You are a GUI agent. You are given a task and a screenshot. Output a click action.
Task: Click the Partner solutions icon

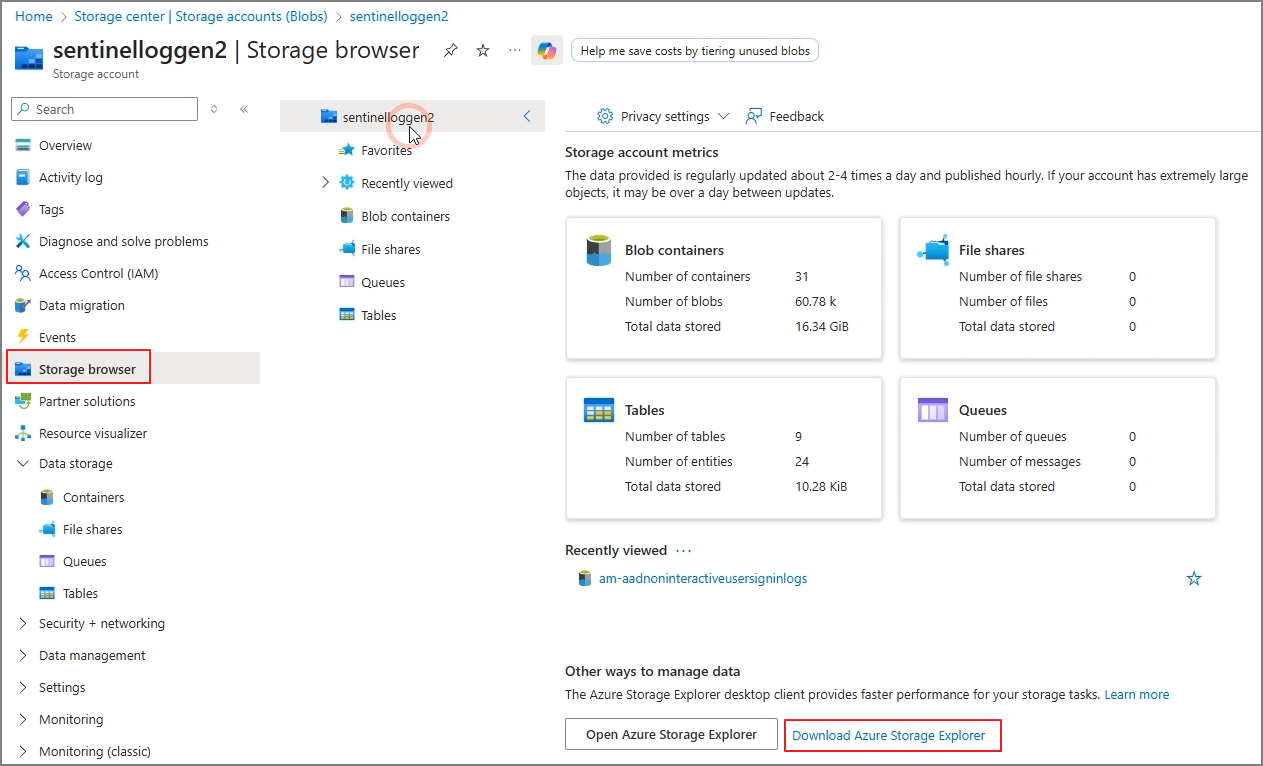pos(23,401)
